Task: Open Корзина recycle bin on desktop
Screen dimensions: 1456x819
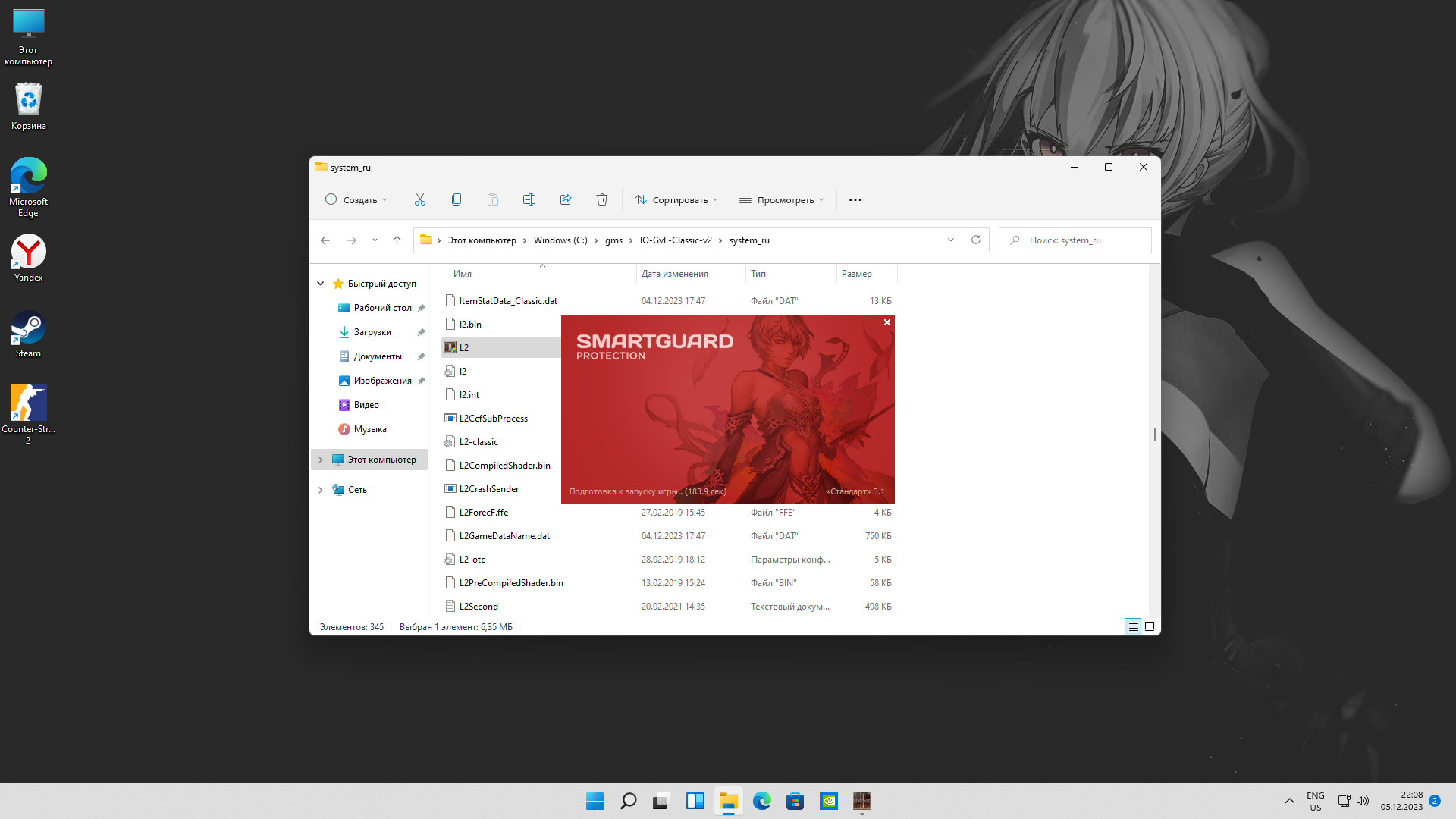Action: (x=29, y=106)
